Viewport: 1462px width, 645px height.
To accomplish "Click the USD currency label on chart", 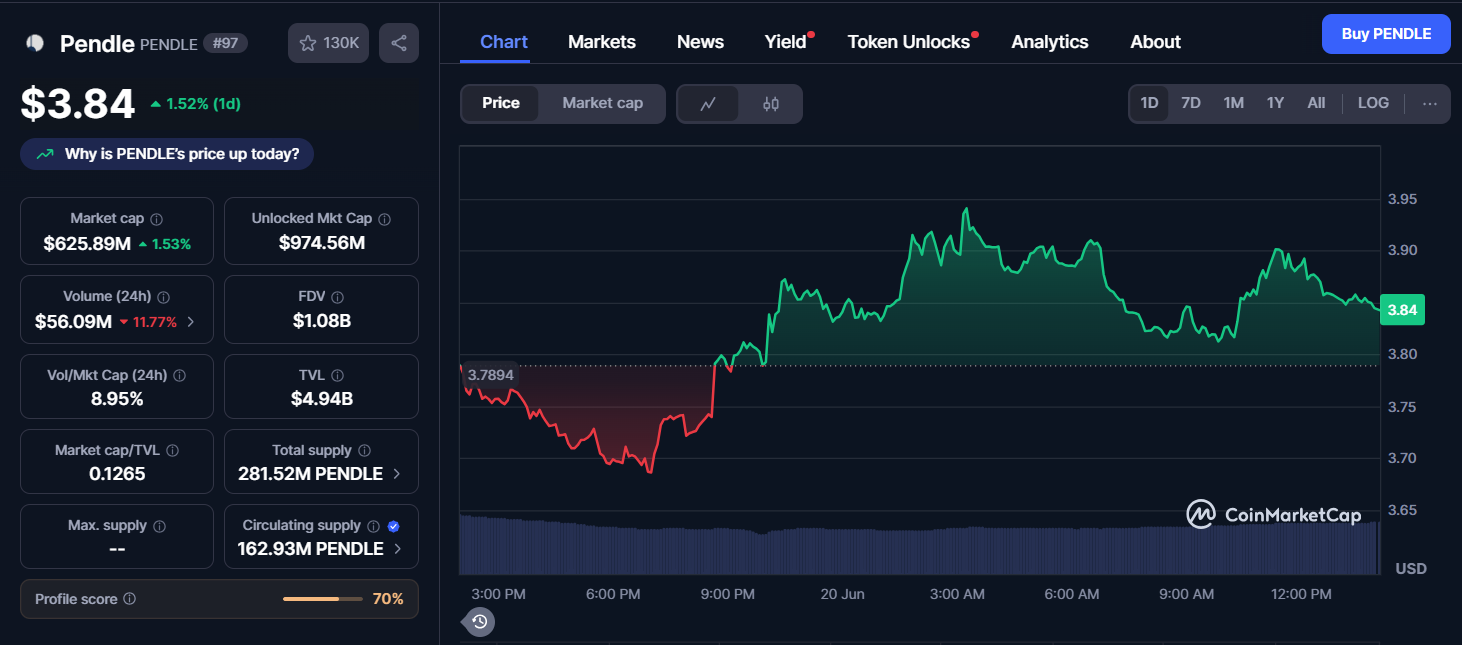I will [x=1411, y=569].
